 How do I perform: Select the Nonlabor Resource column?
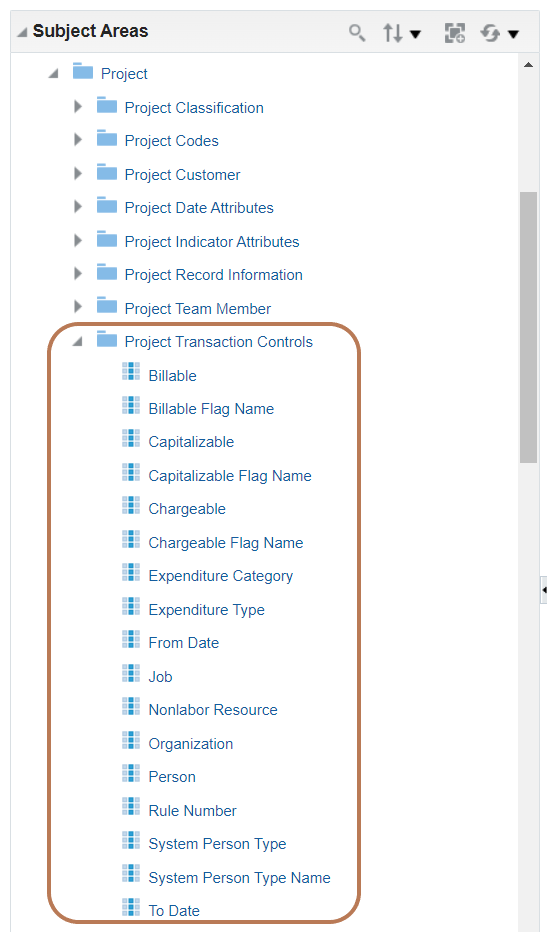click(x=213, y=710)
